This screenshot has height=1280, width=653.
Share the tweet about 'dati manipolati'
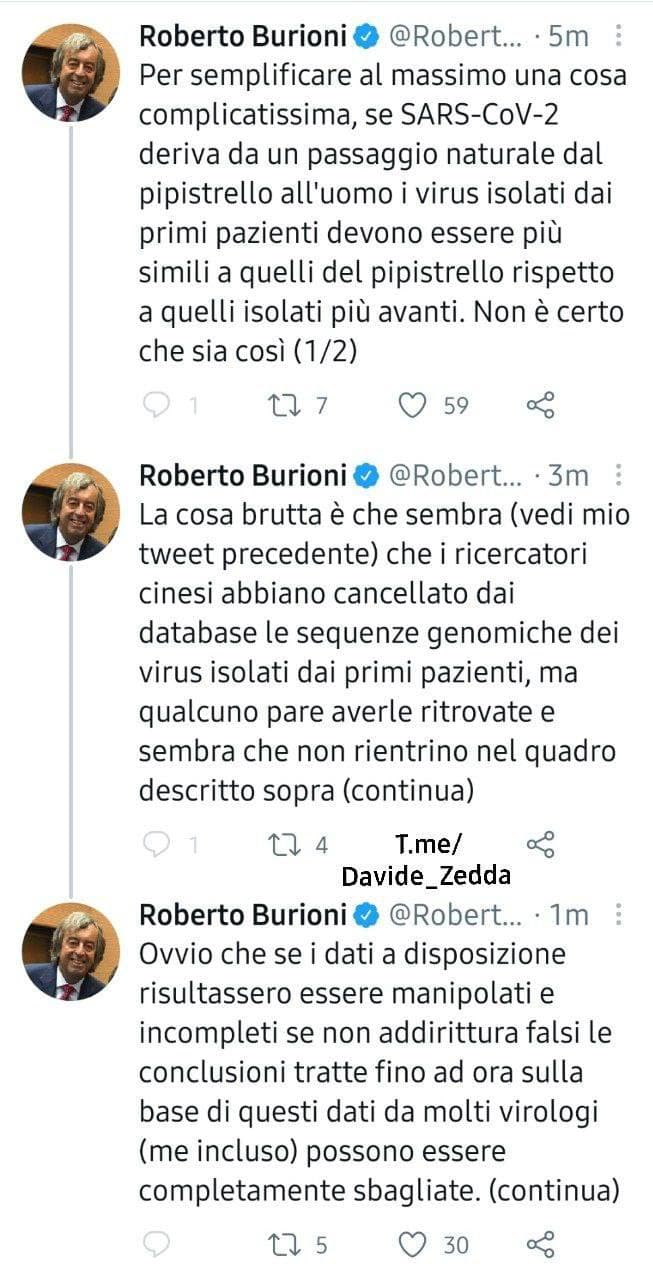pos(540,1244)
